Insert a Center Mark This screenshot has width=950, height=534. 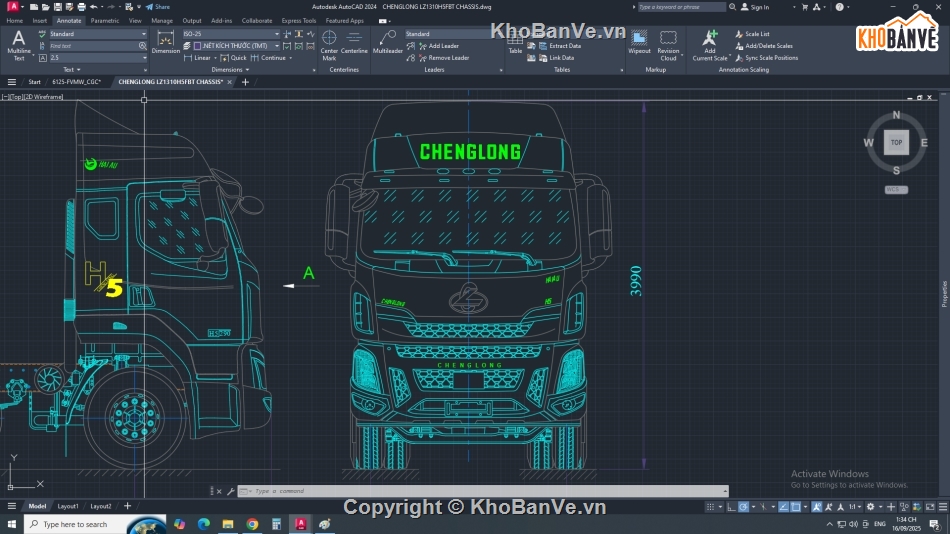(329, 45)
